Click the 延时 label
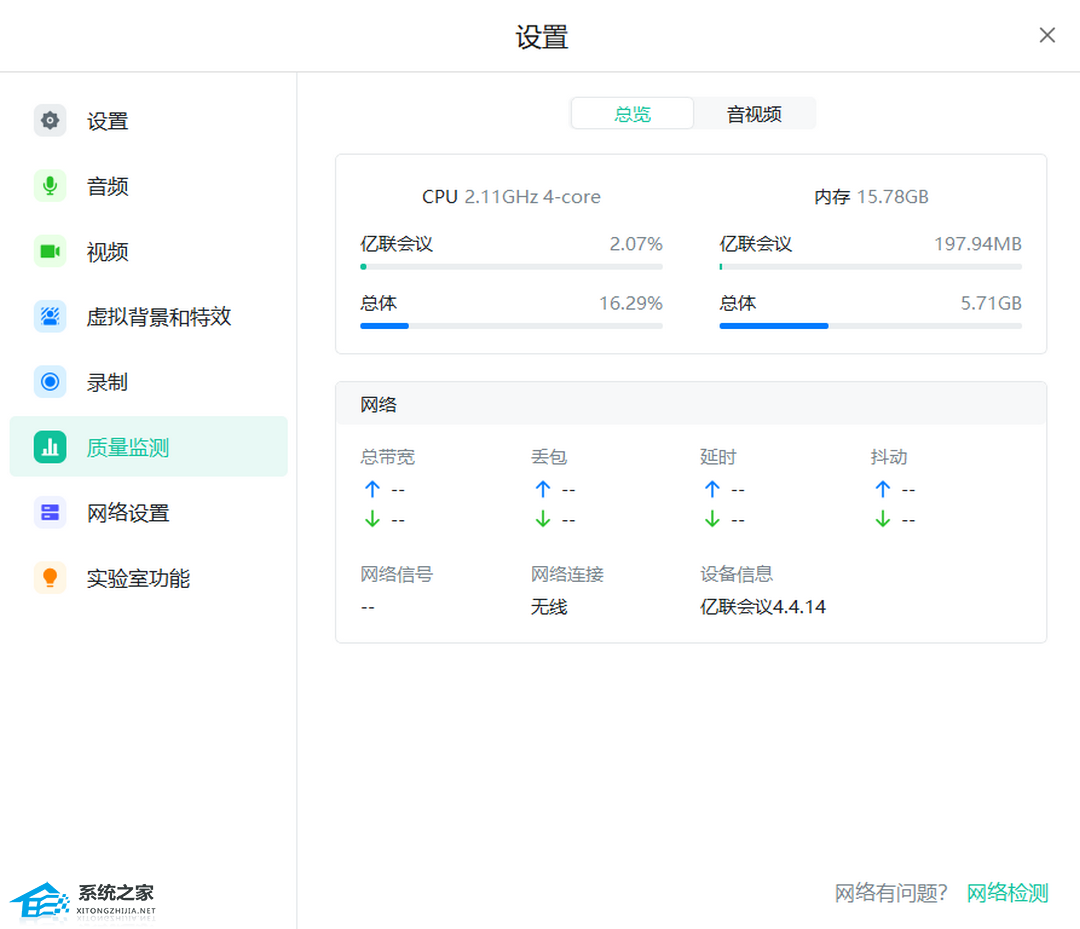 pos(718,457)
